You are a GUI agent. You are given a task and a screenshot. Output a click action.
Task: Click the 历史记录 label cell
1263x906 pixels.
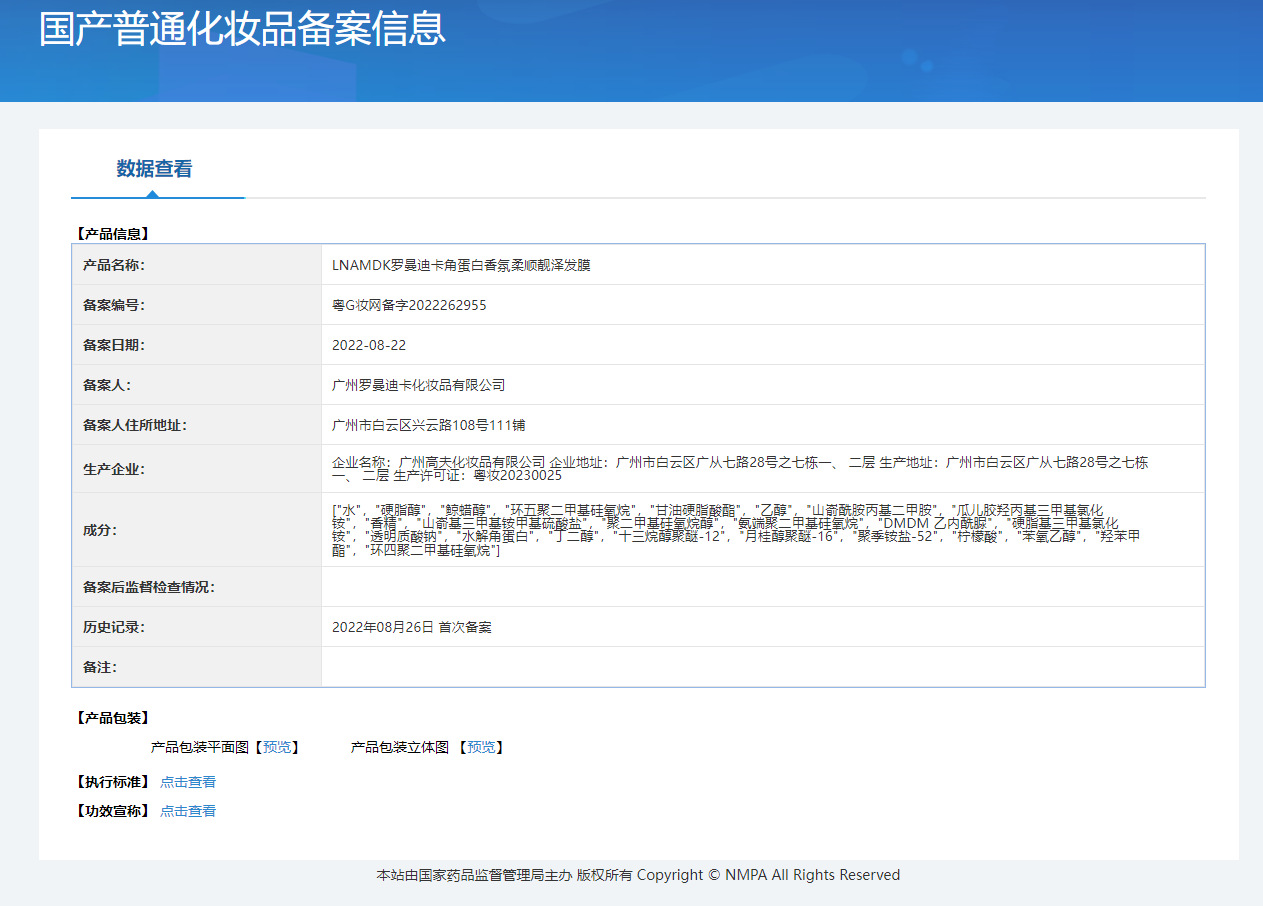point(197,627)
